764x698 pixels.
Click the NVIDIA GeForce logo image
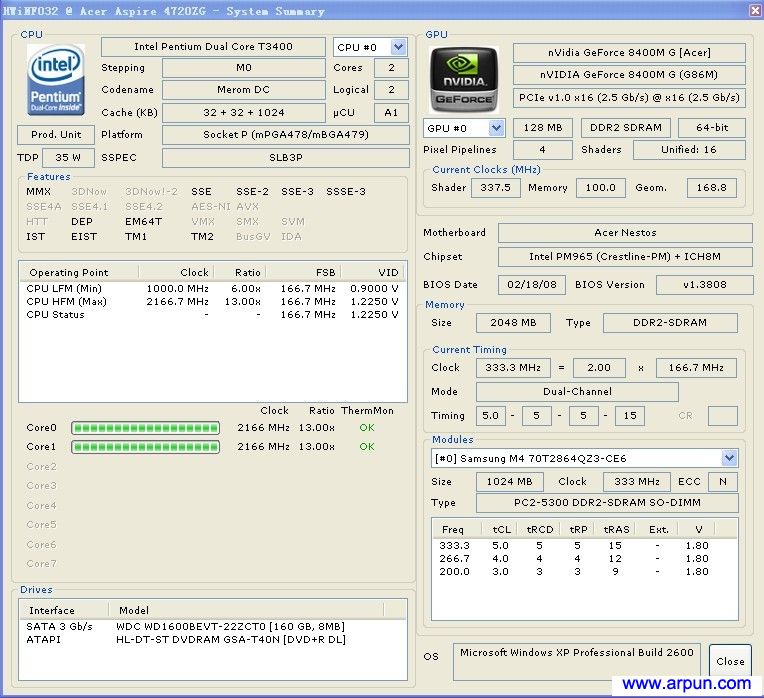tap(464, 78)
